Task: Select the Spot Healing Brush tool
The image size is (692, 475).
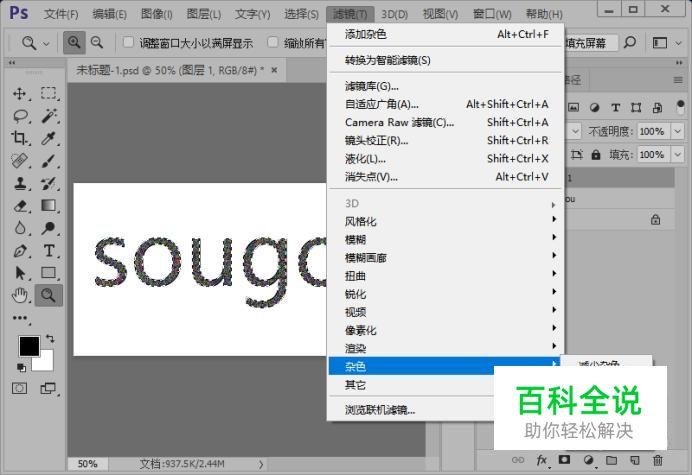Action: [x=19, y=160]
